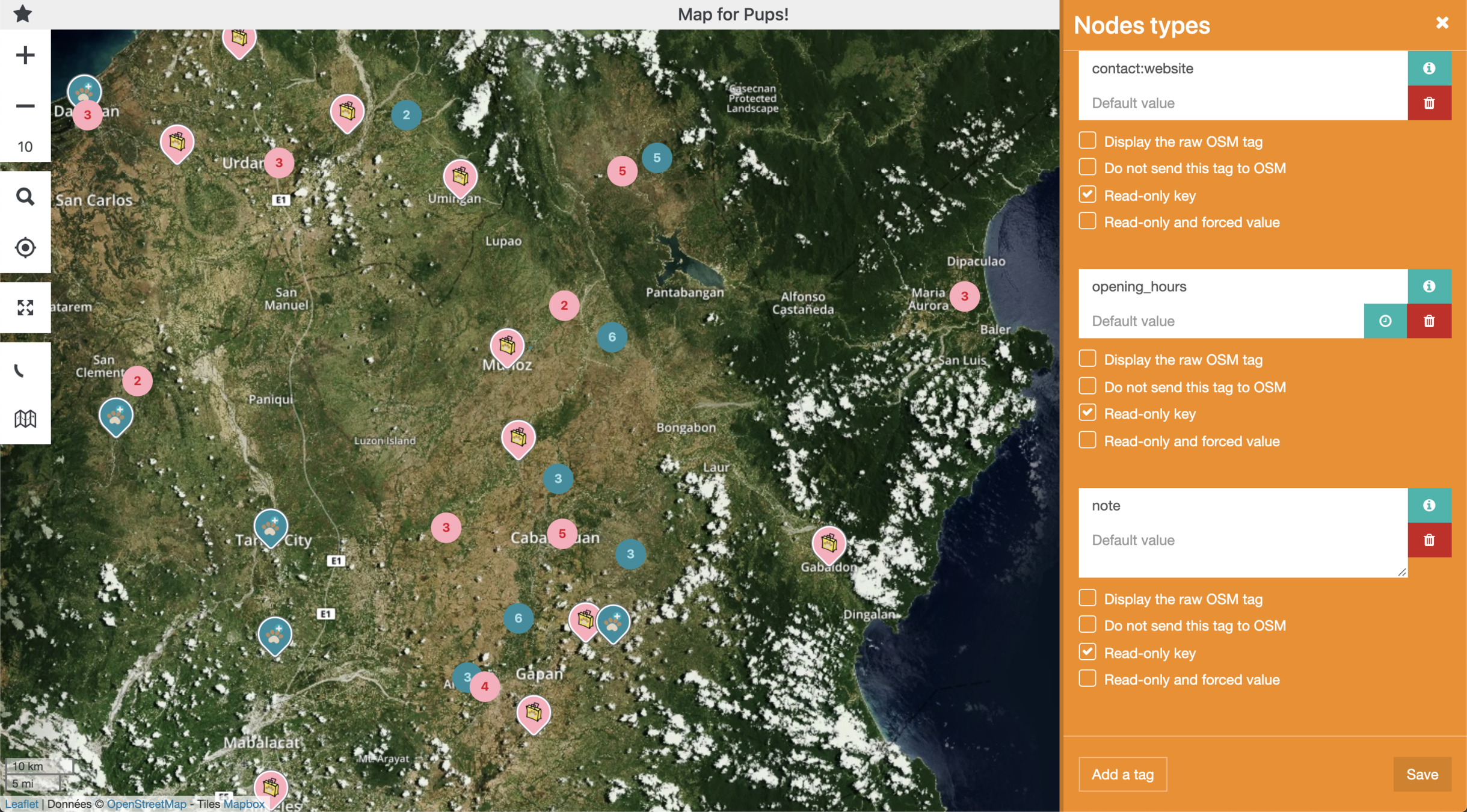
Task: Close the Nodes types panel
Action: pos(1442,23)
